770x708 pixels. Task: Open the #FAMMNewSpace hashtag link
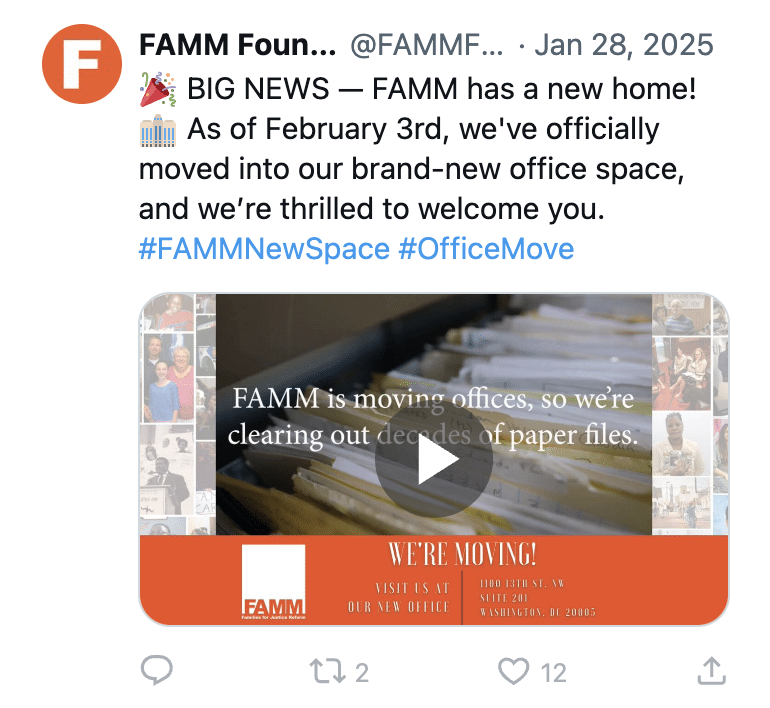[264, 248]
